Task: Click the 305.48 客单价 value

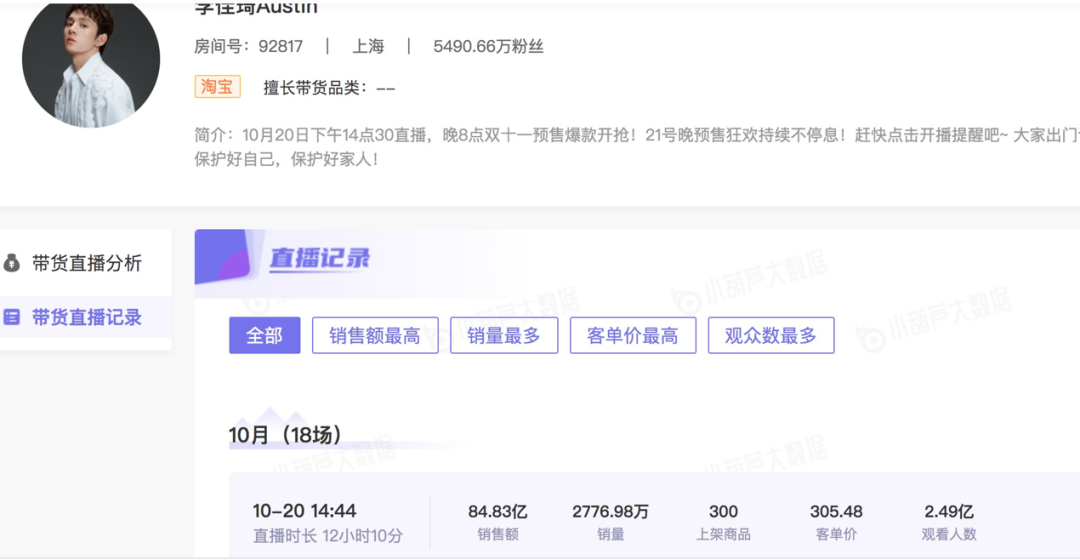Action: click(836, 512)
